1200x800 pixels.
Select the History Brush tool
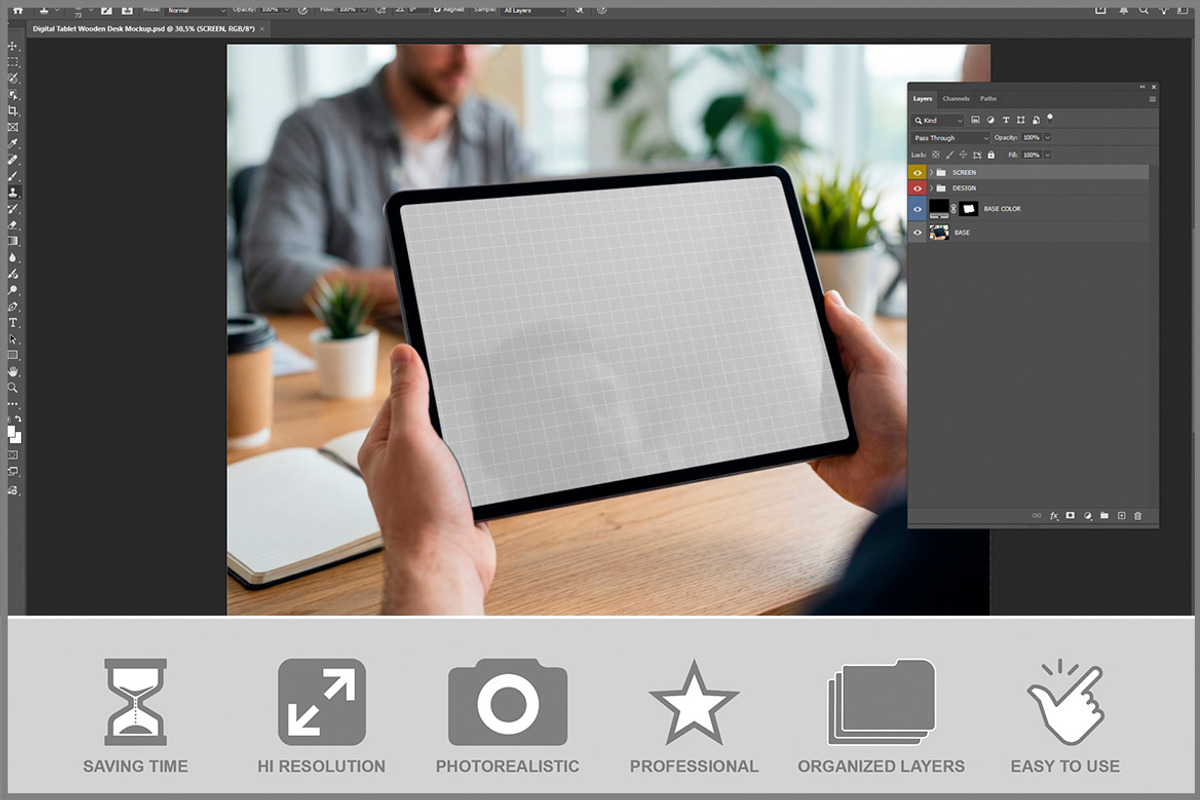coord(14,209)
